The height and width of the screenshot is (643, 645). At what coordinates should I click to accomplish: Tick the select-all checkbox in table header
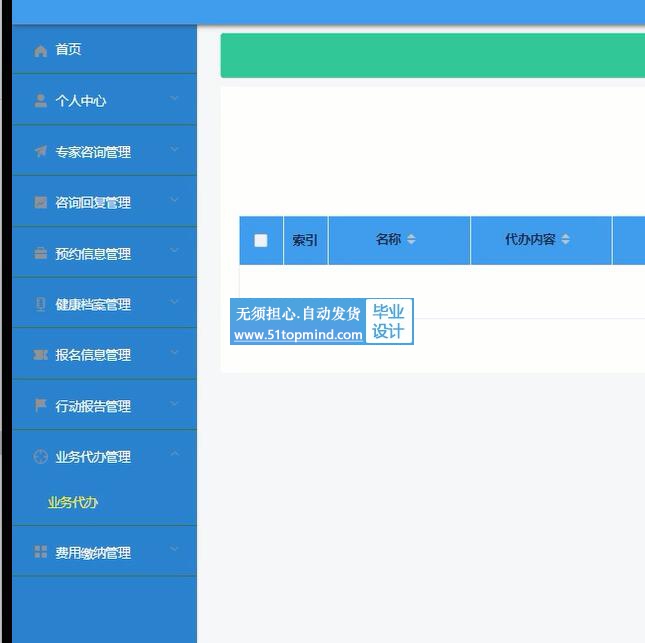click(x=261, y=240)
